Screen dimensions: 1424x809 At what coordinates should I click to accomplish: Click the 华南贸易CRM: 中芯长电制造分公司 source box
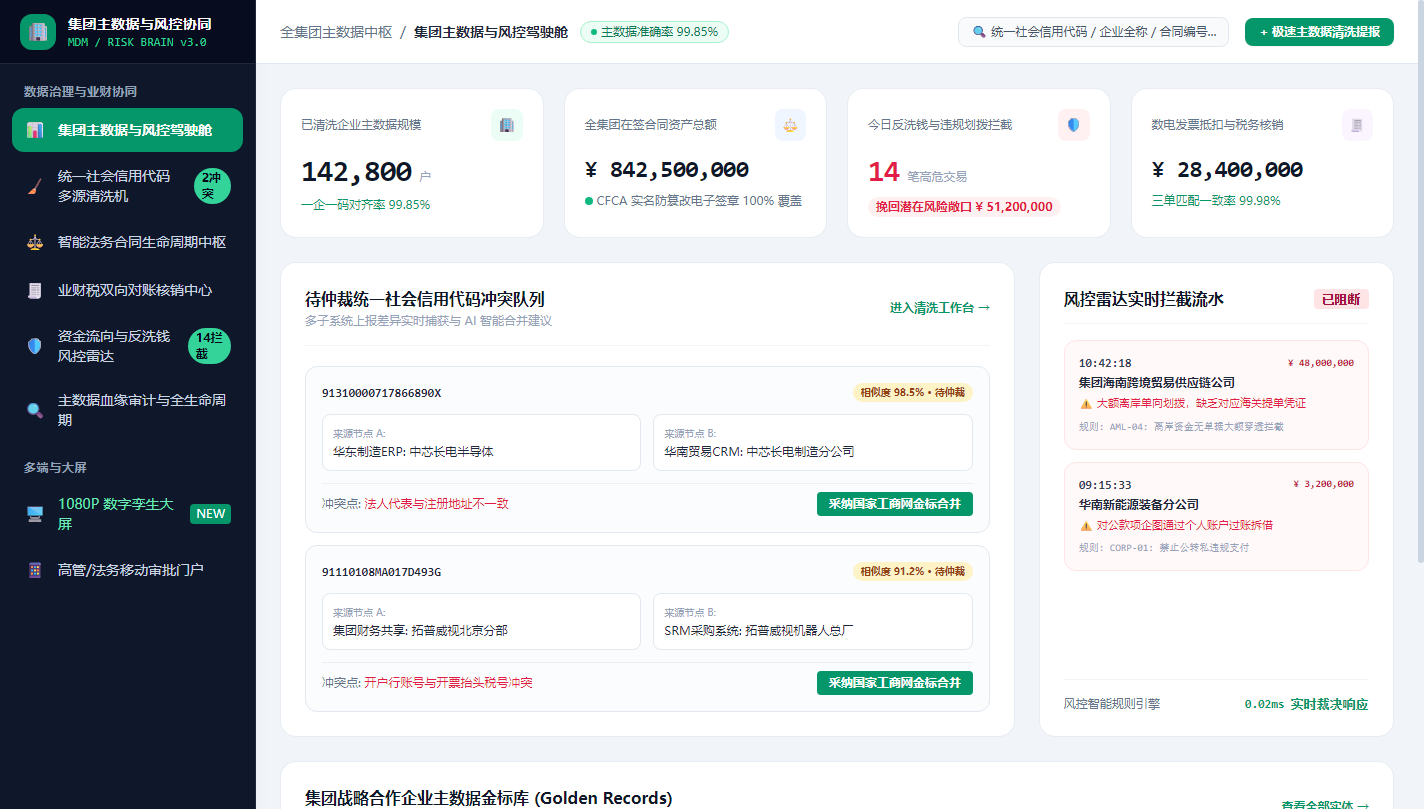click(813, 442)
